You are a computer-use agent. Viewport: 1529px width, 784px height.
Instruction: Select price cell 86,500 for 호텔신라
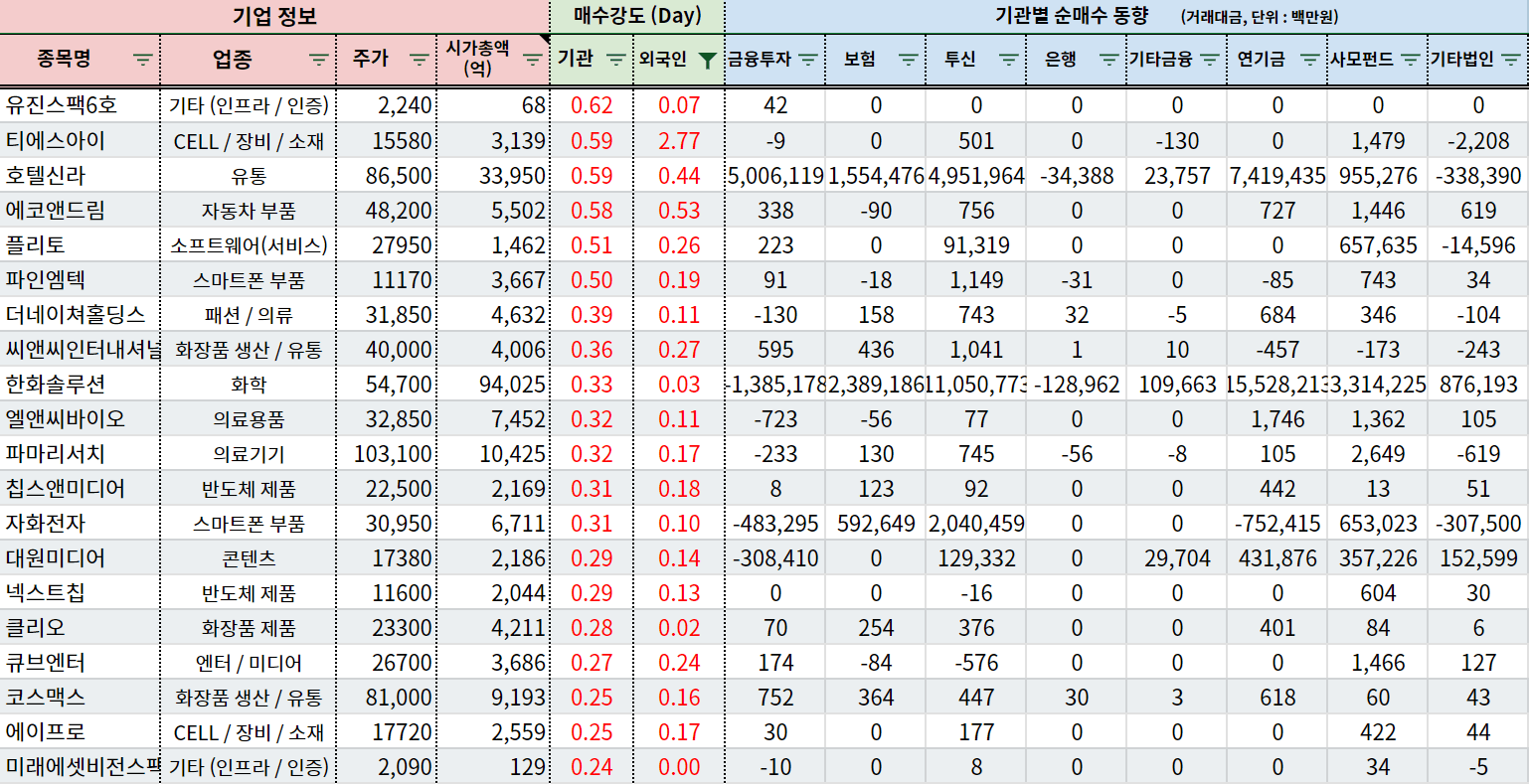[387, 175]
